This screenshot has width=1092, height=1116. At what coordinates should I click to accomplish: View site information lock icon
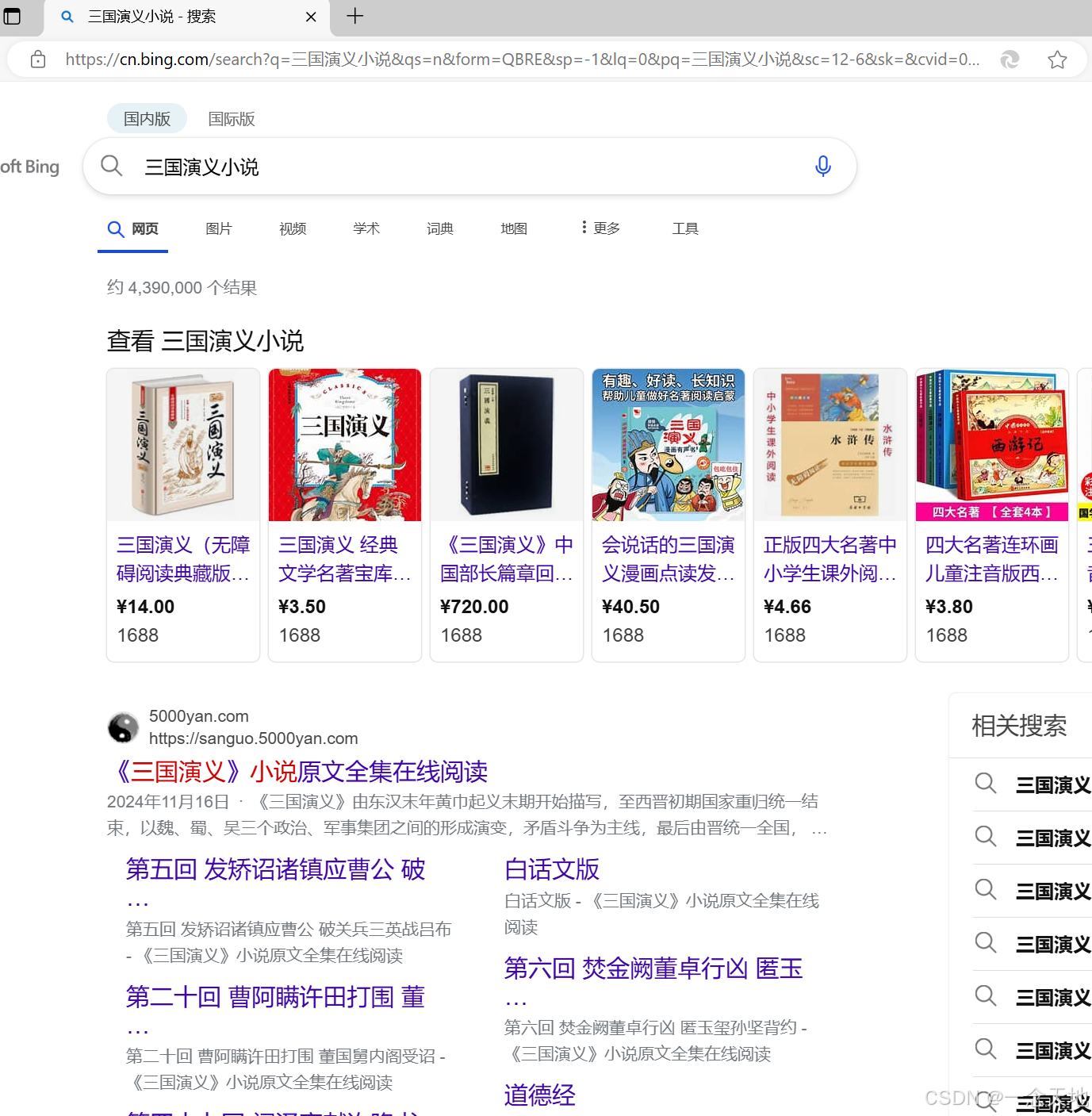pyautogui.click(x=38, y=59)
